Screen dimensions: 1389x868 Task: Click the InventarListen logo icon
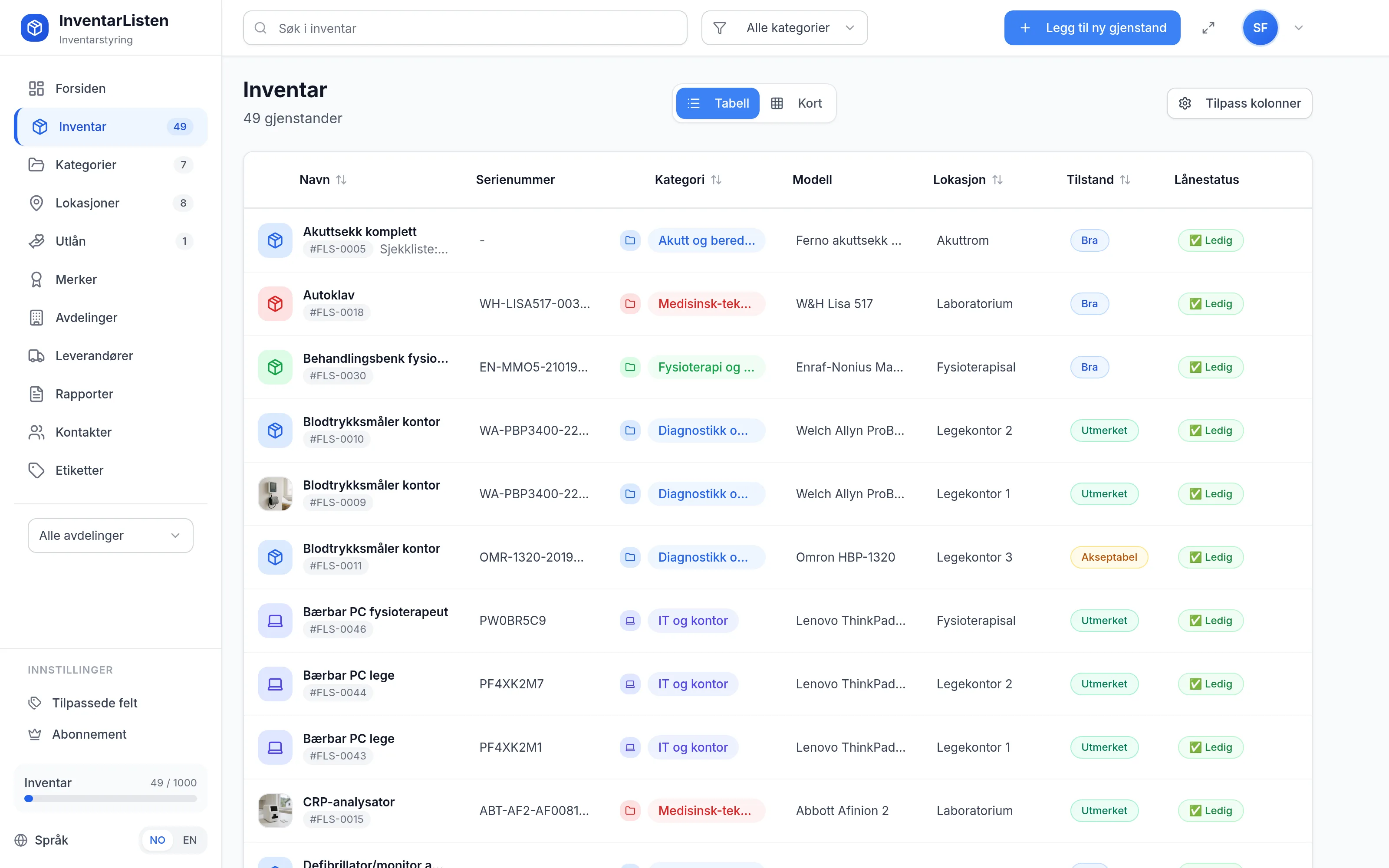coord(34,27)
